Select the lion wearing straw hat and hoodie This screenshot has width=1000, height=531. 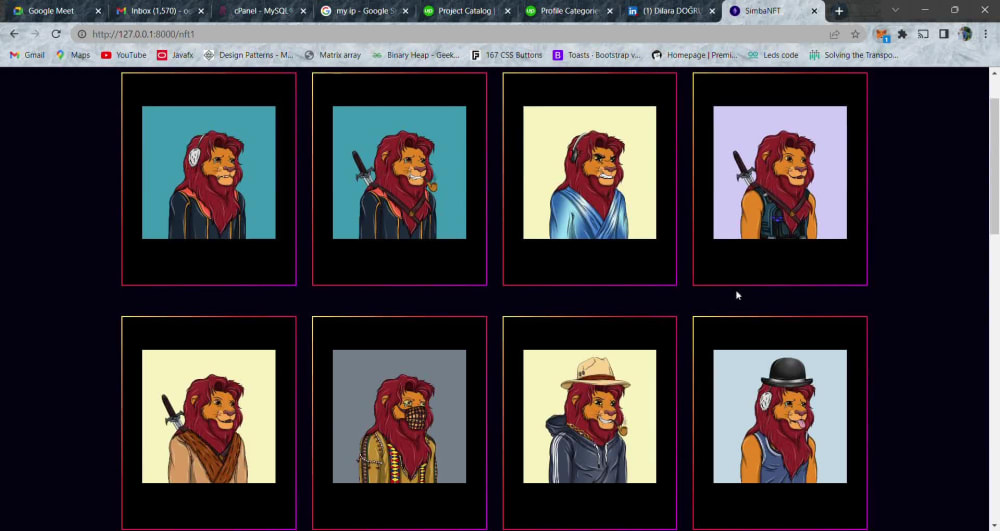tap(590, 416)
